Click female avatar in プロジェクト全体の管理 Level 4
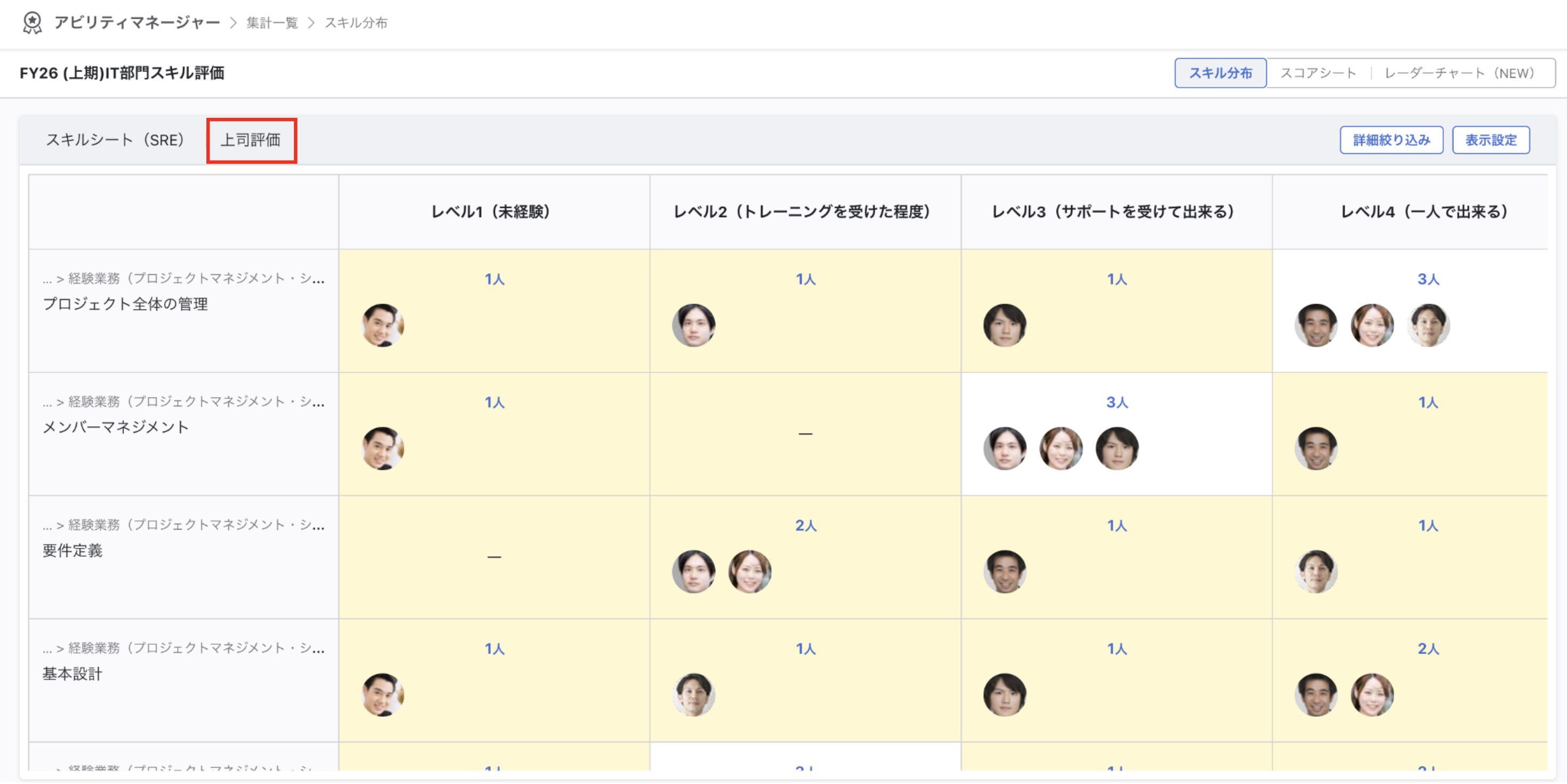The height and width of the screenshot is (784, 1567). [1372, 325]
